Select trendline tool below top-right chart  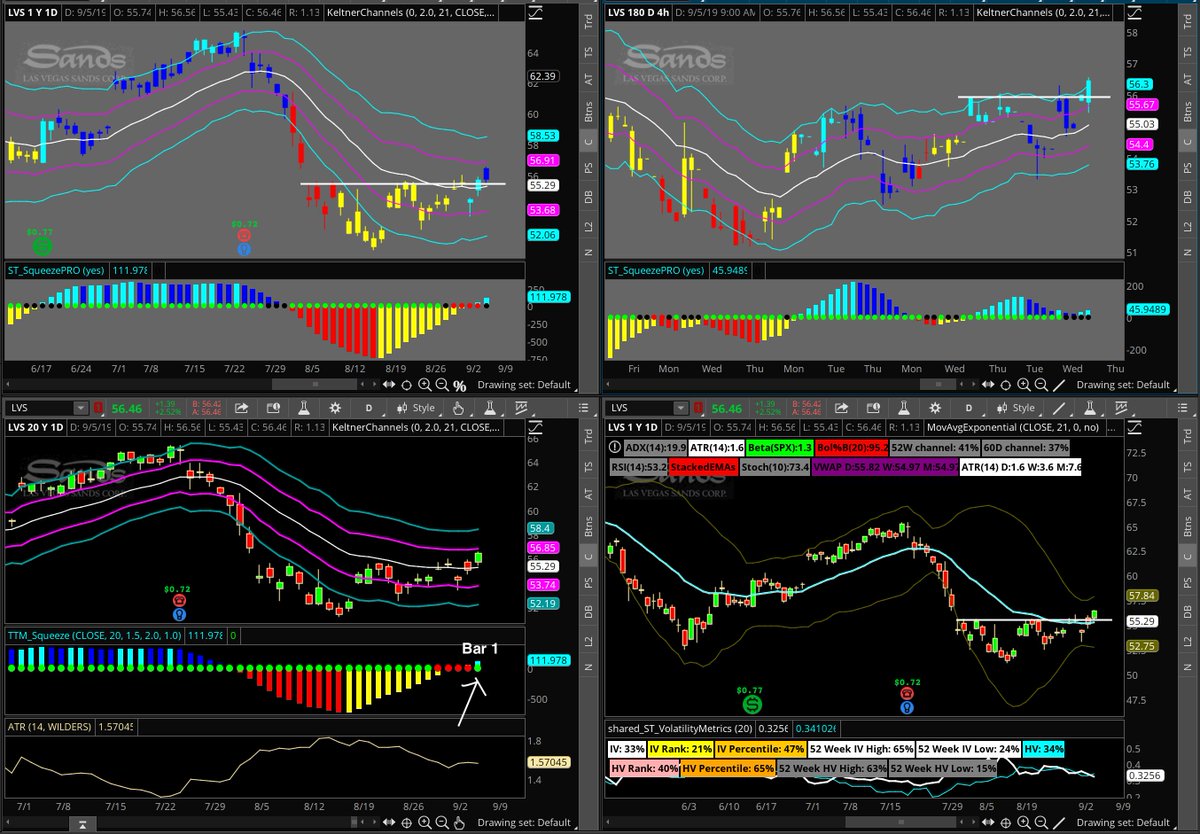pyautogui.click(x=1059, y=385)
